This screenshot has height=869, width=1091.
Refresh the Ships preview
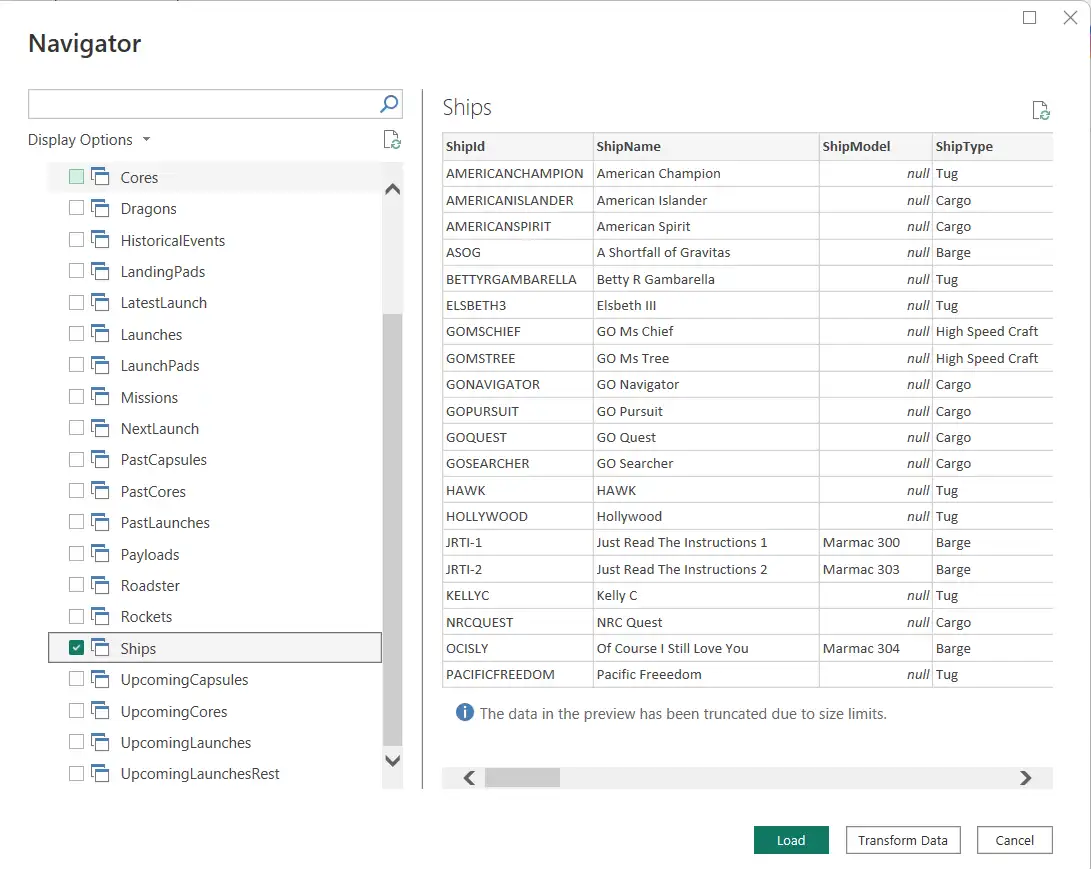pyautogui.click(x=1041, y=111)
